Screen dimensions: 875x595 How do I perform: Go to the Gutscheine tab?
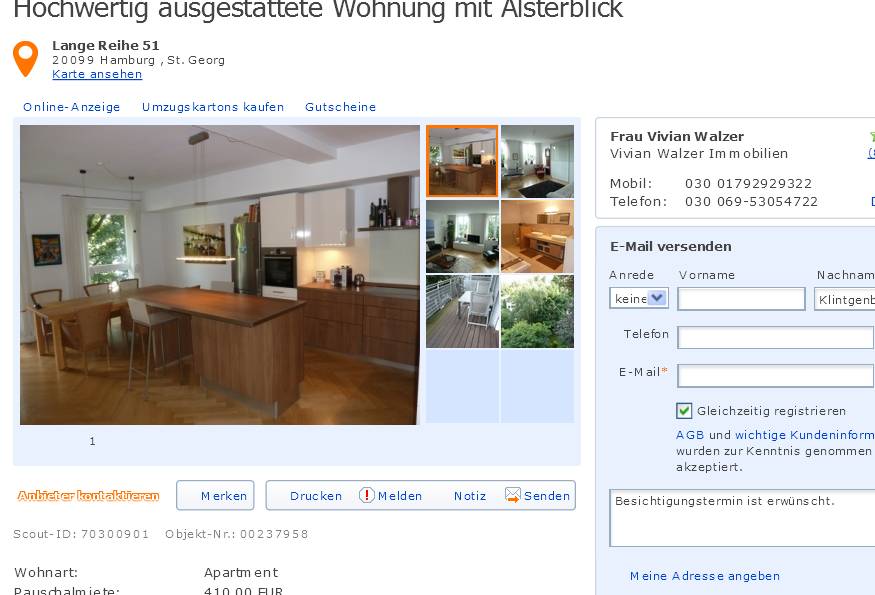pyautogui.click(x=340, y=107)
